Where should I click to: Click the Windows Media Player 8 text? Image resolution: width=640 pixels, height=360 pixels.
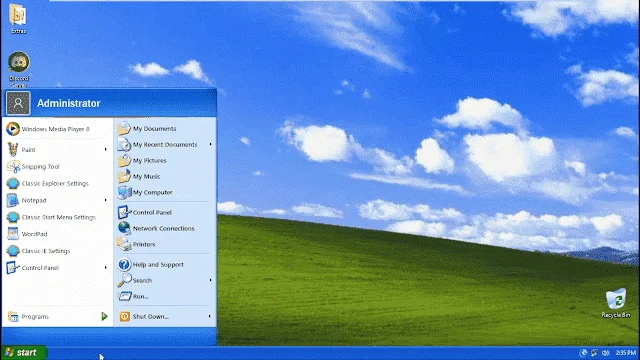click(55, 129)
